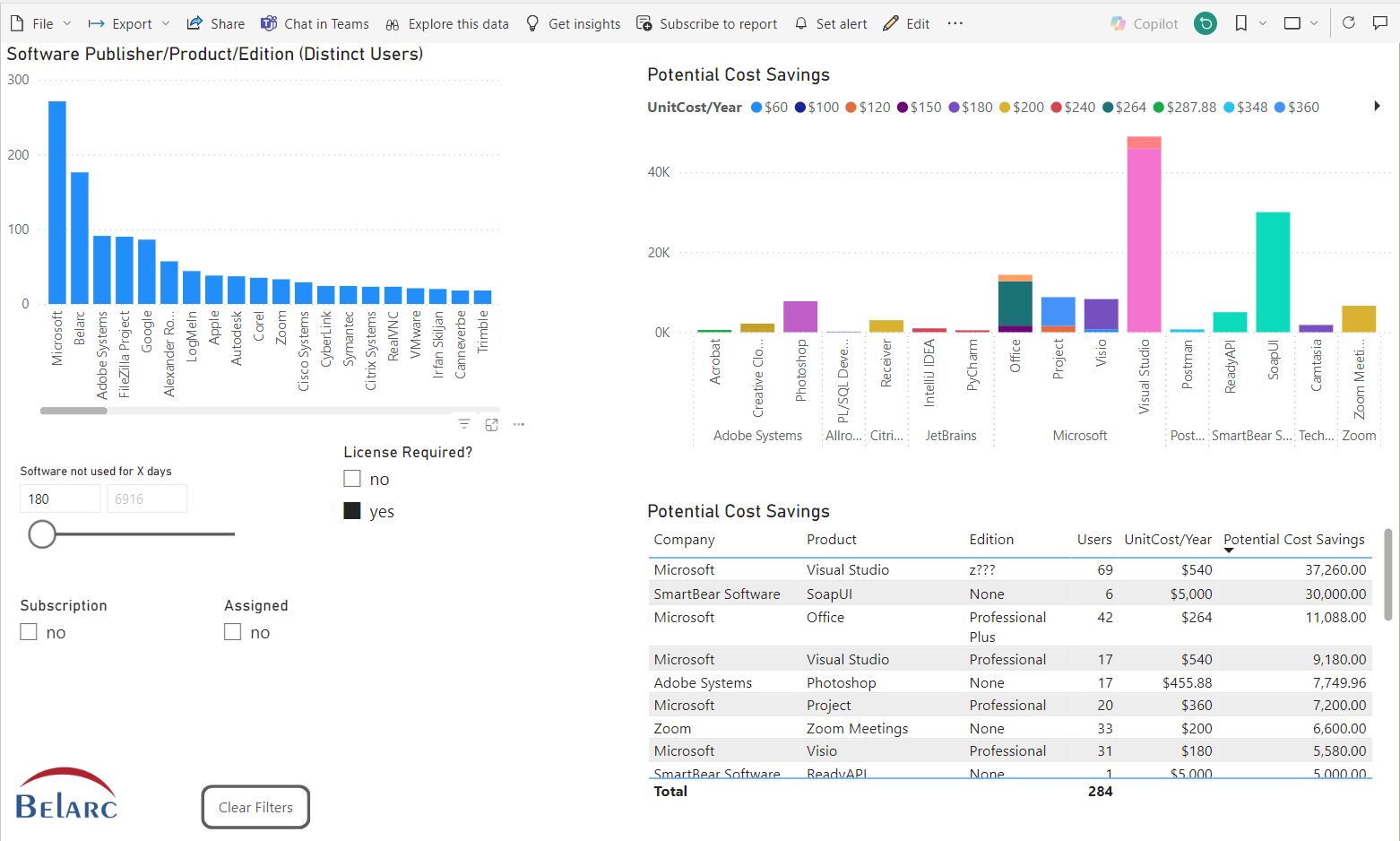Open the Bookmark icon in toolbar

1240,24
